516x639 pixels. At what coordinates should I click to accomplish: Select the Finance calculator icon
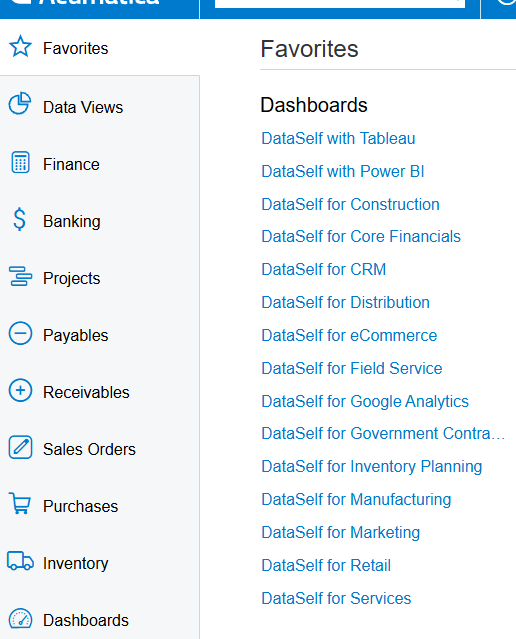pos(20,162)
